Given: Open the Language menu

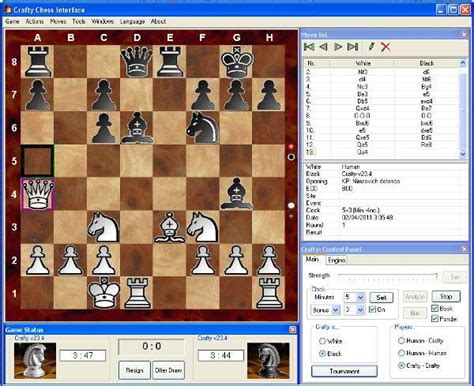Looking at the screenshot, I should click(132, 21).
